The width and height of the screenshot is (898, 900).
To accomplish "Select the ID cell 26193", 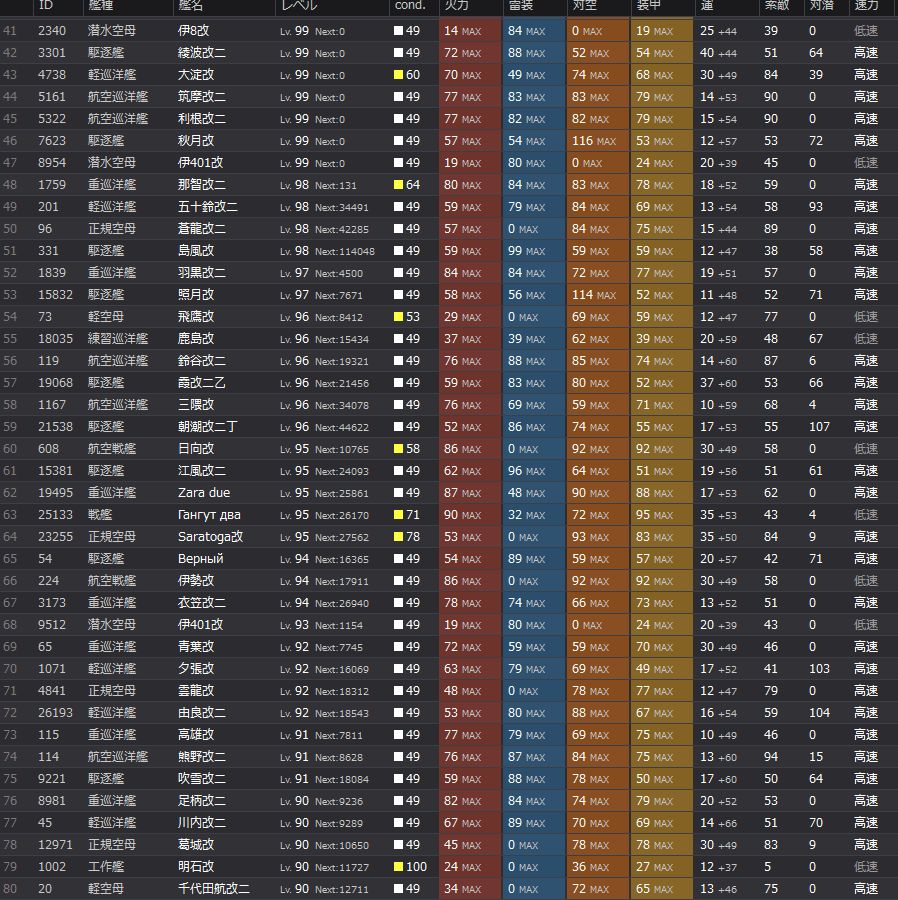I will point(55,713).
